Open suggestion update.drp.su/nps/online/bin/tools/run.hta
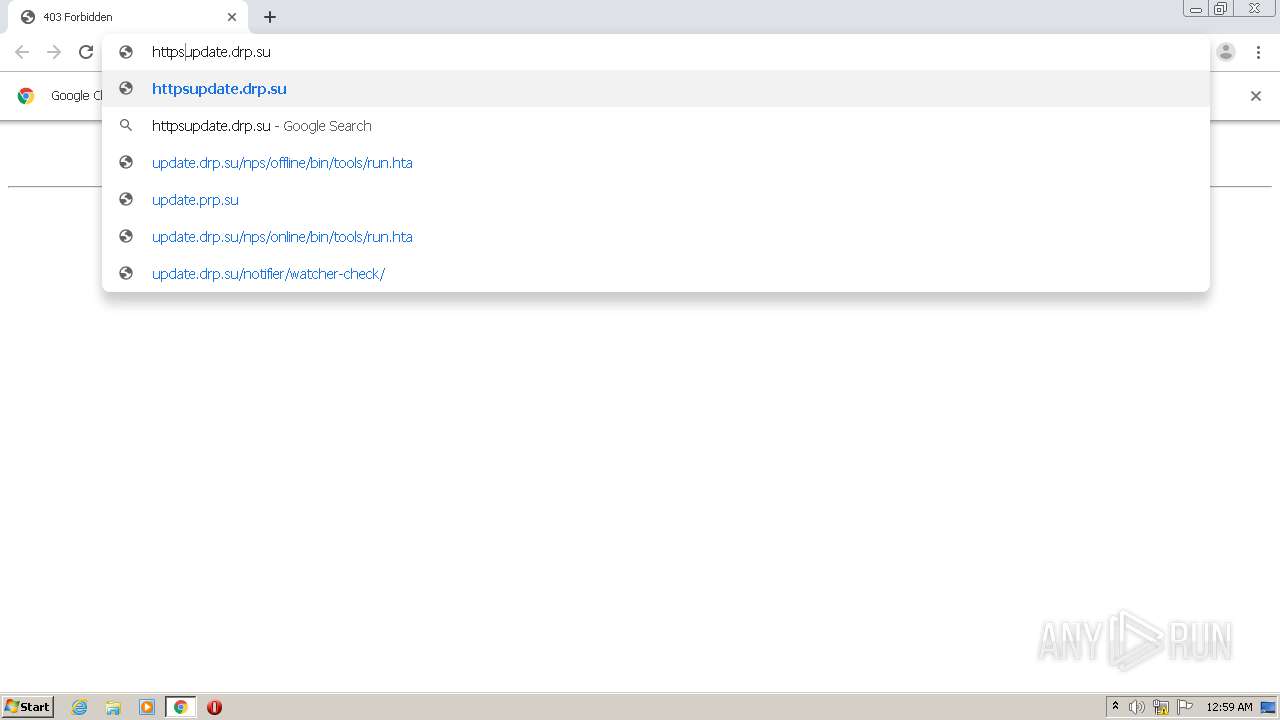 (656, 237)
